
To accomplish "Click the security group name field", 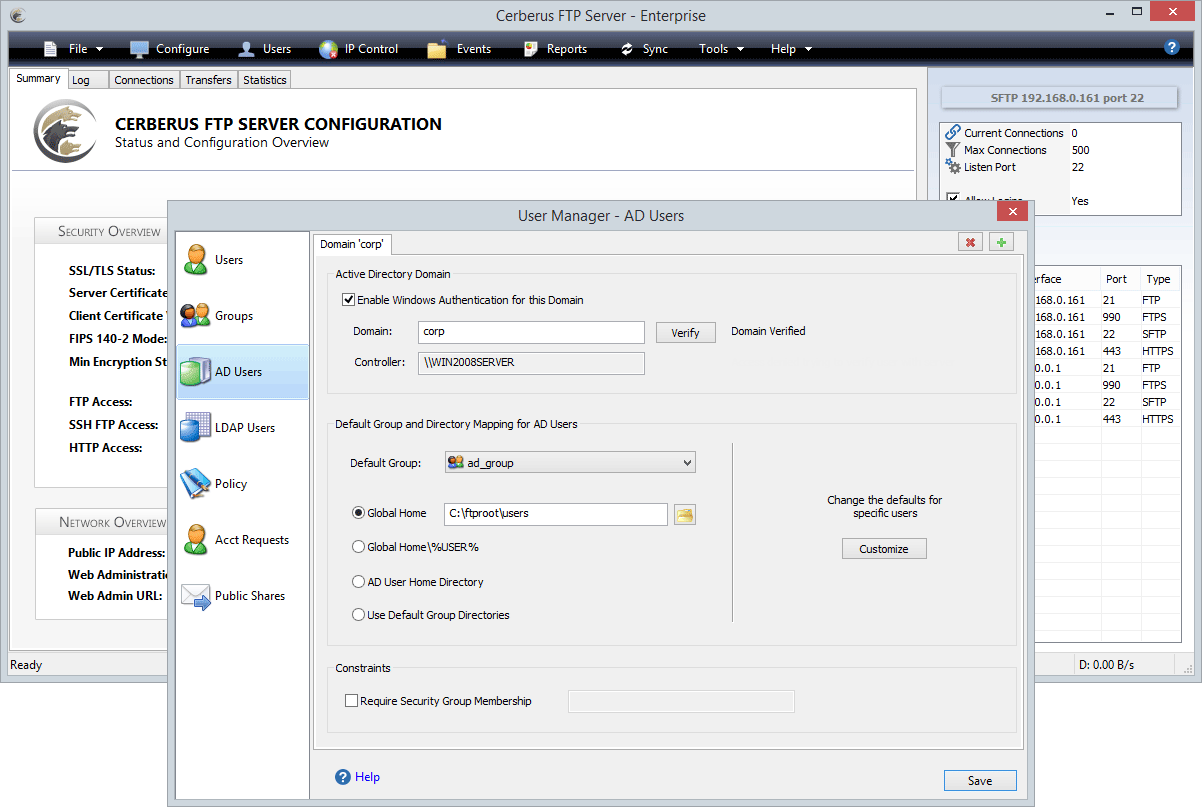I will [x=681, y=702].
